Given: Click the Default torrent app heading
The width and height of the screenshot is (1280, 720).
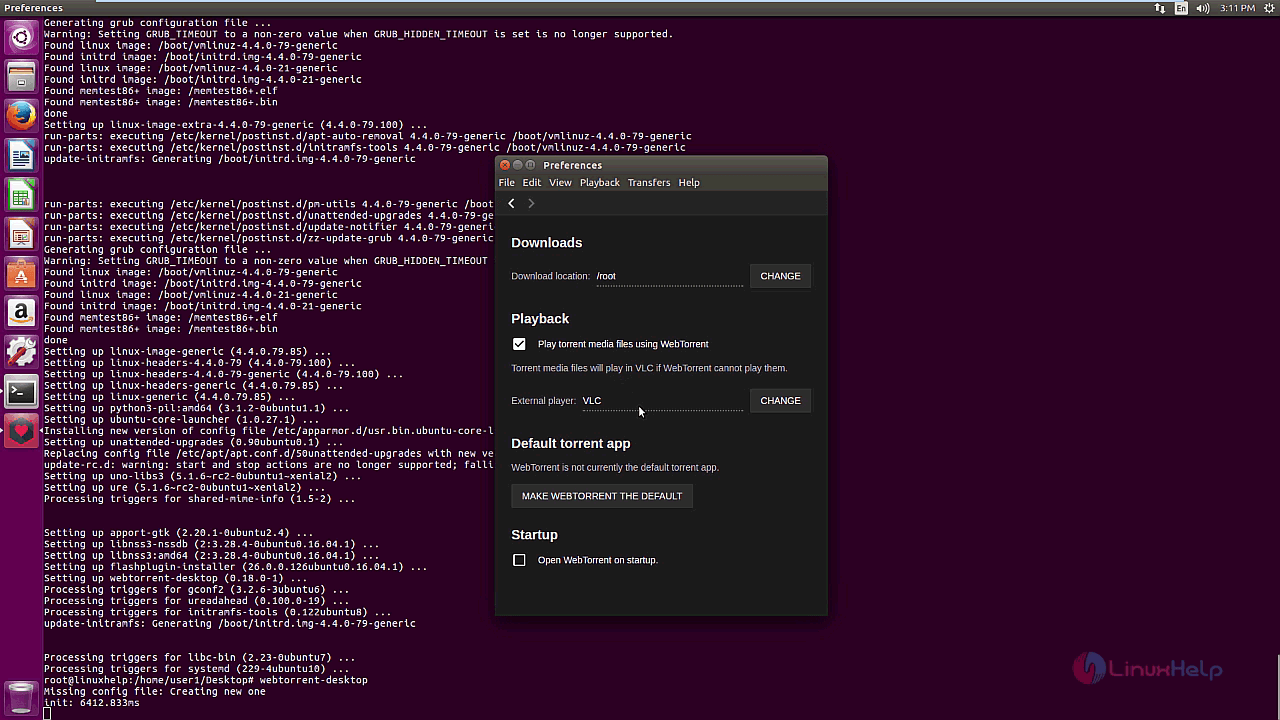Looking at the screenshot, I should tap(571, 444).
